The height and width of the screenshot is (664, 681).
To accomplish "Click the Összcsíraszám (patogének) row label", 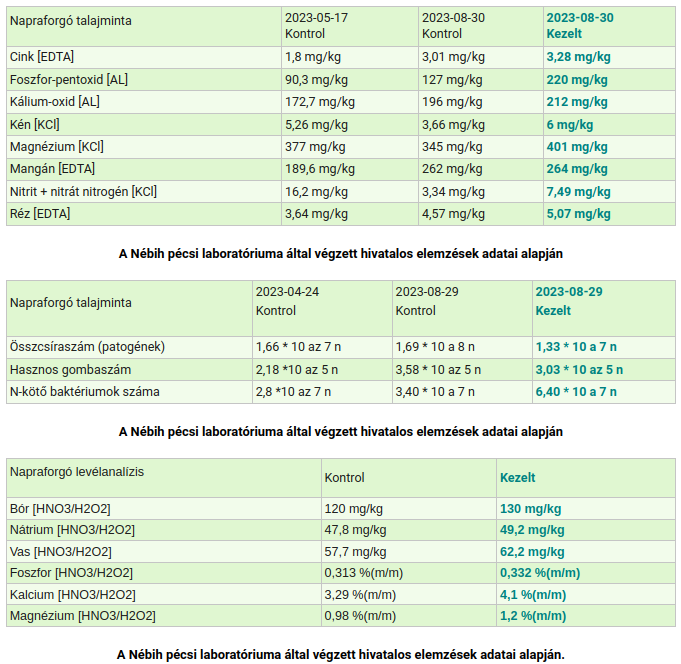I will click(x=86, y=346).
